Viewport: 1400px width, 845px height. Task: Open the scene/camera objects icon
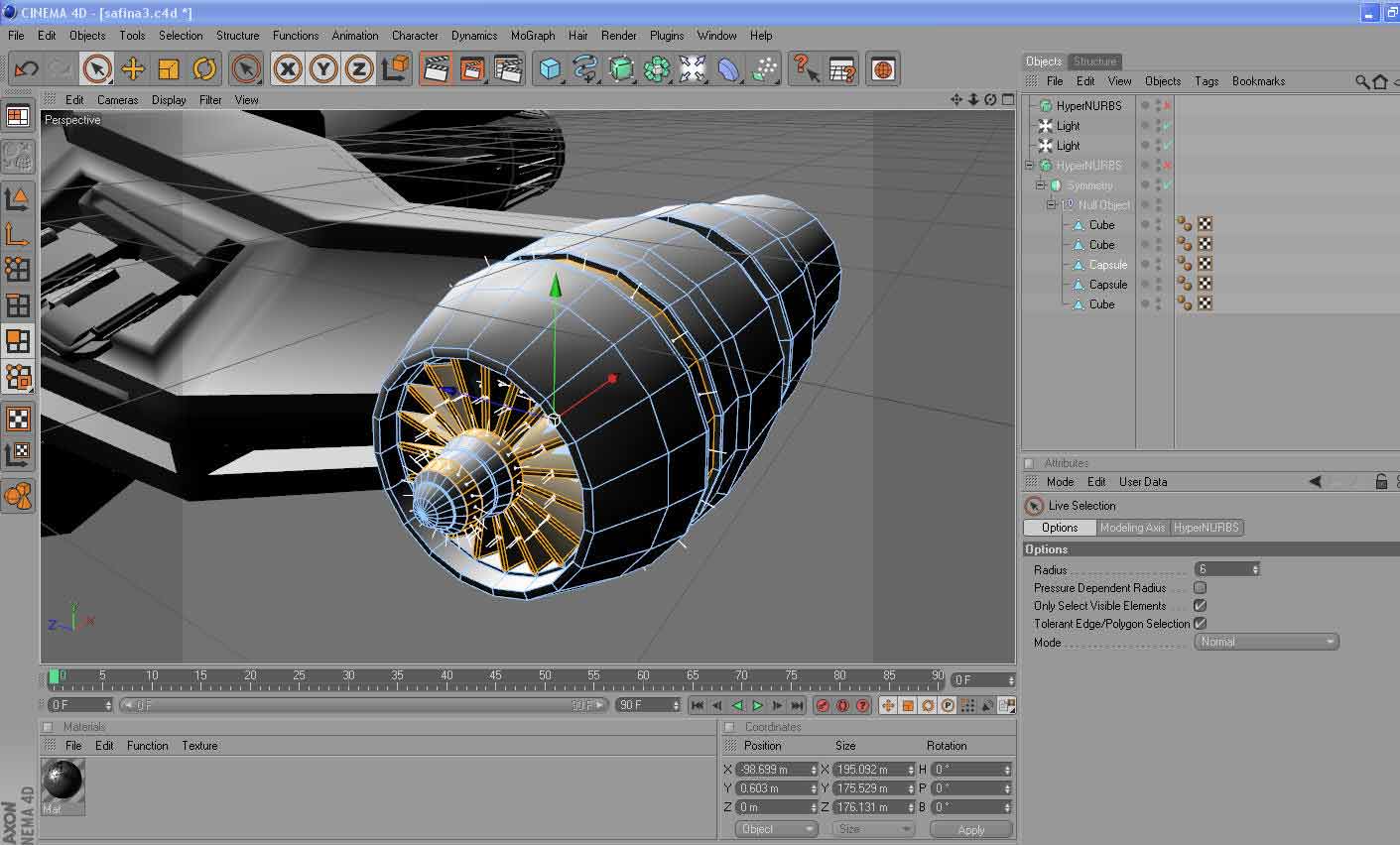pyautogui.click(x=693, y=68)
